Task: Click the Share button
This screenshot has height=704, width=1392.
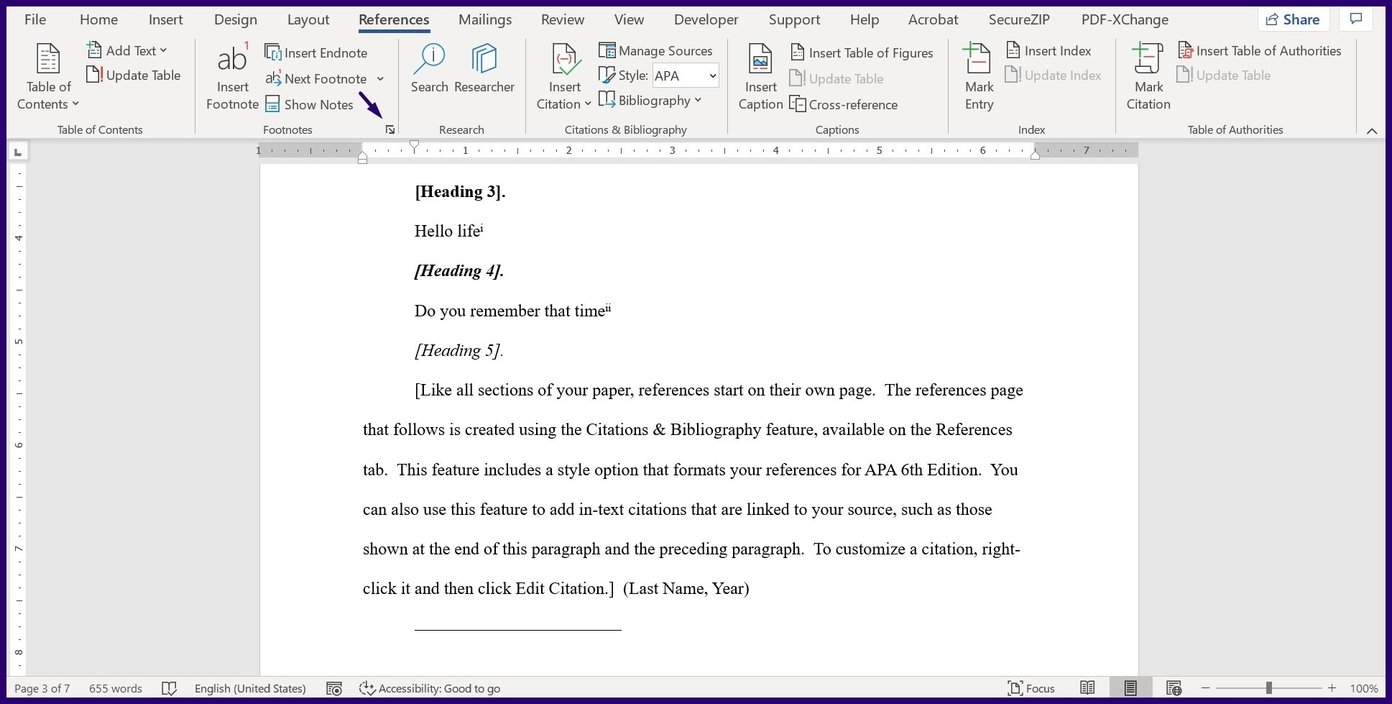Action: pos(1293,19)
